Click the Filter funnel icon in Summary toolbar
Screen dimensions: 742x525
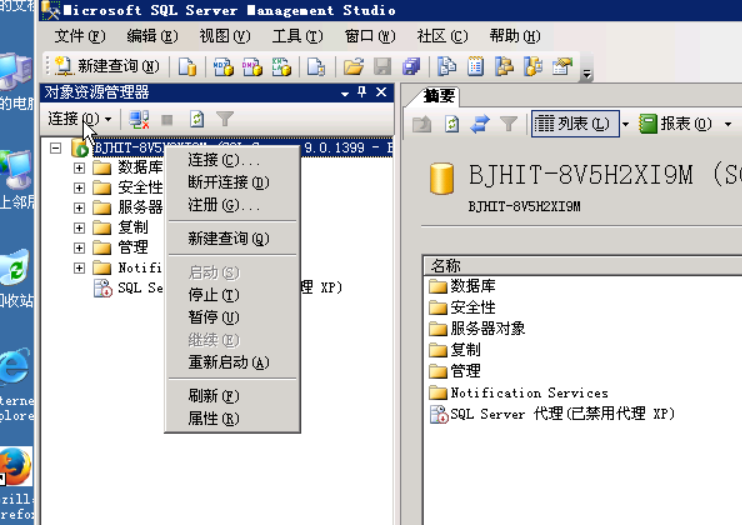point(509,125)
